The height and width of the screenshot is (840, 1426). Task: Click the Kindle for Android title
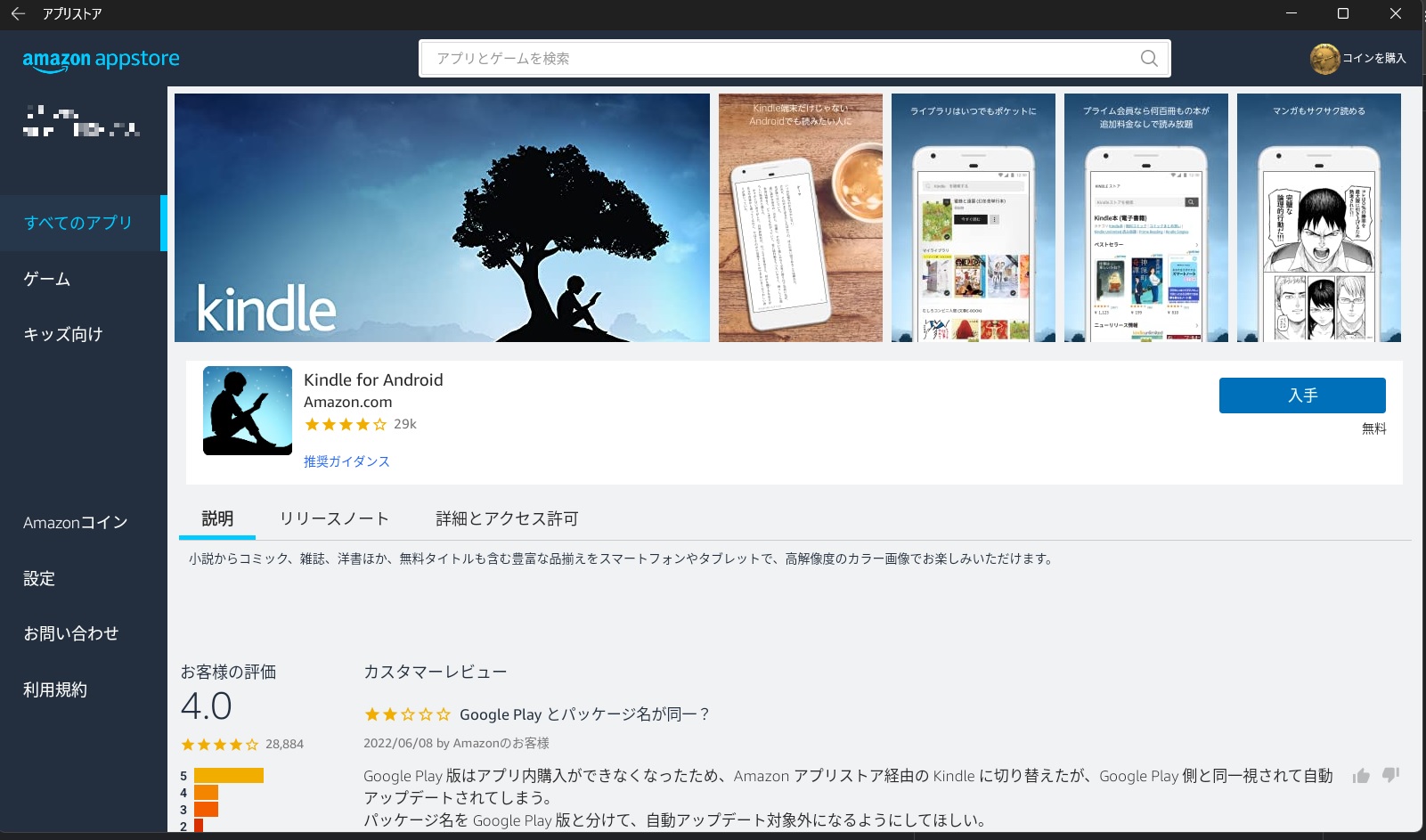tap(373, 380)
